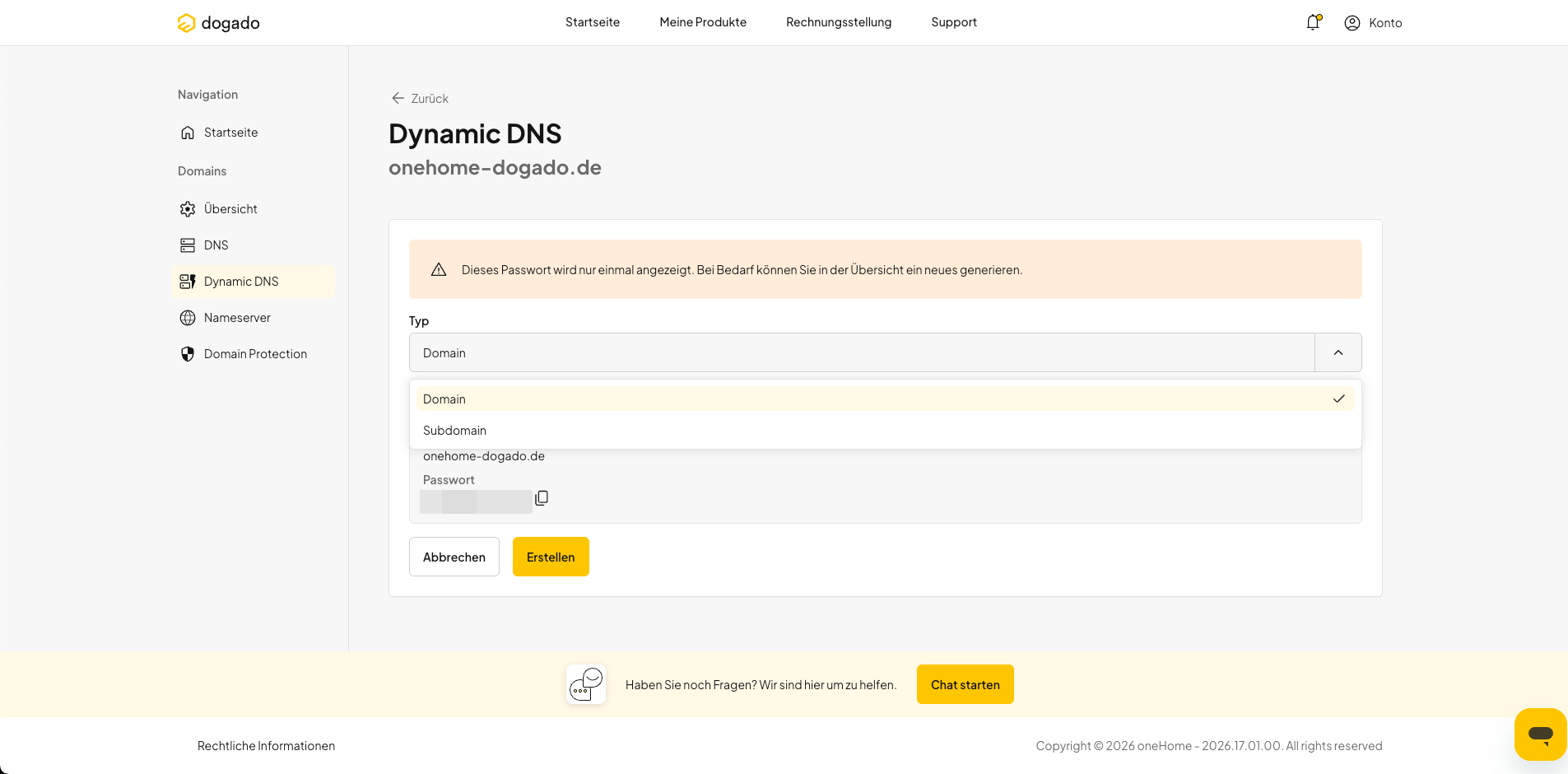
Task: Choose the Subdomain option in the list
Action: 885,431
